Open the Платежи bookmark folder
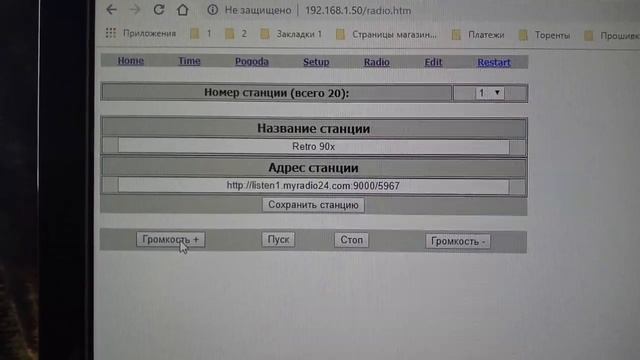The image size is (640, 360). click(x=478, y=35)
